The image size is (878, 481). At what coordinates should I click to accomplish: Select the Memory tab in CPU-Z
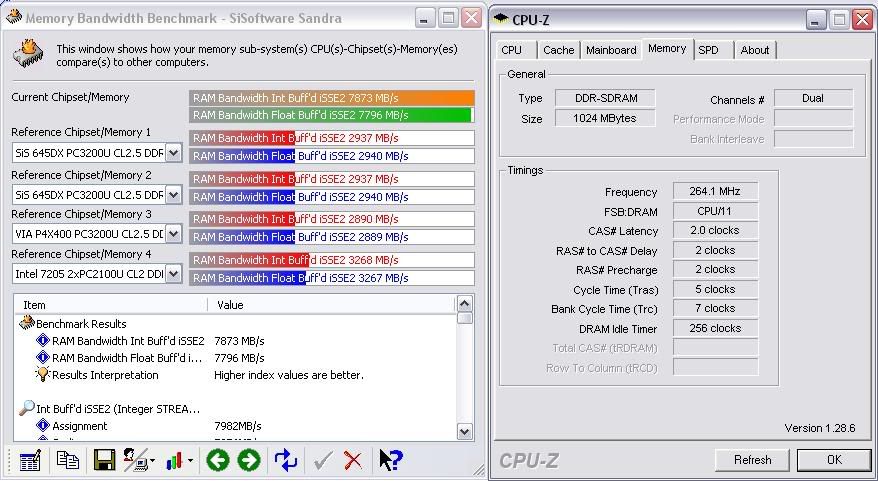[x=667, y=49]
